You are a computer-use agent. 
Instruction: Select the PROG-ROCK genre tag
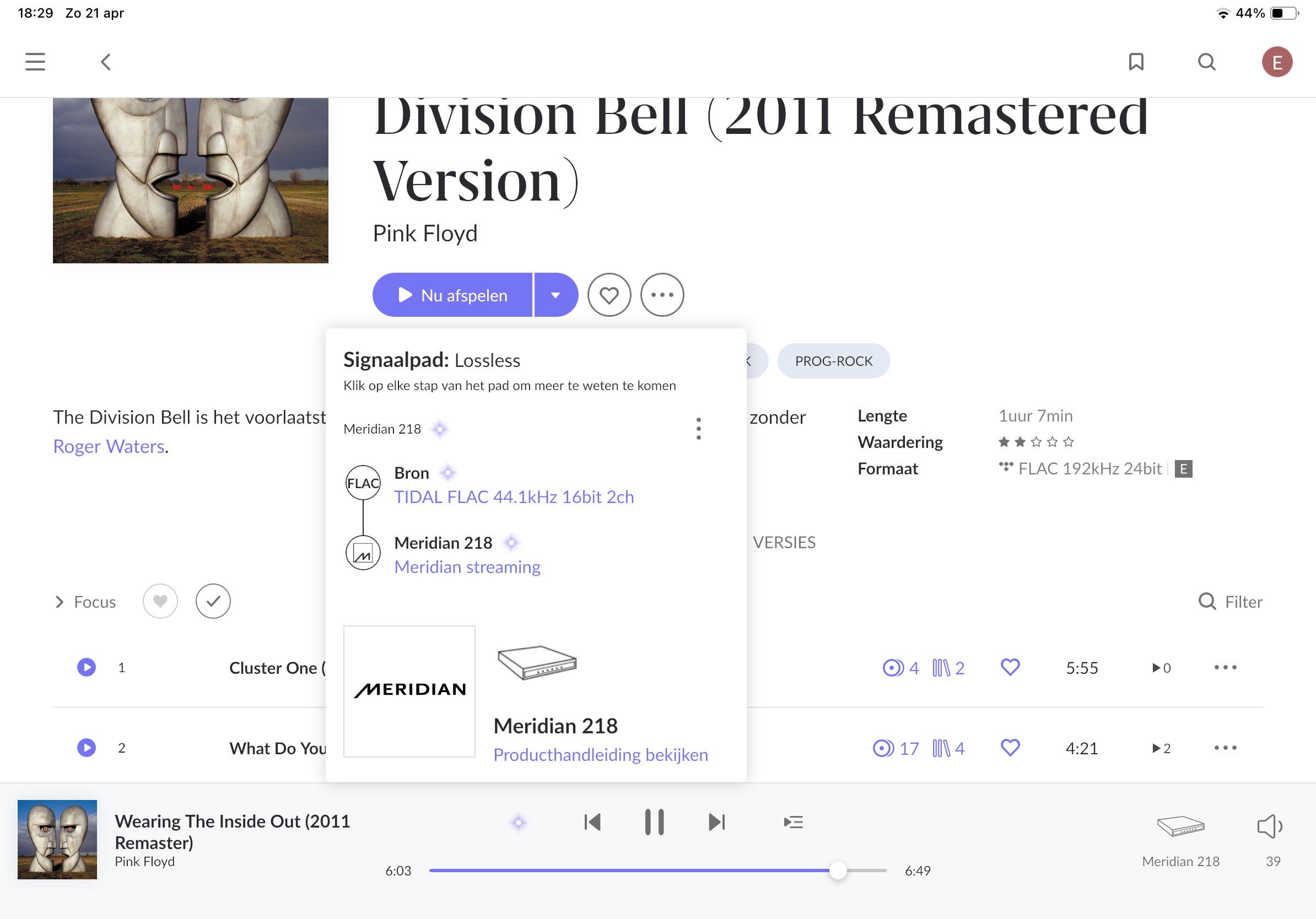coord(833,361)
